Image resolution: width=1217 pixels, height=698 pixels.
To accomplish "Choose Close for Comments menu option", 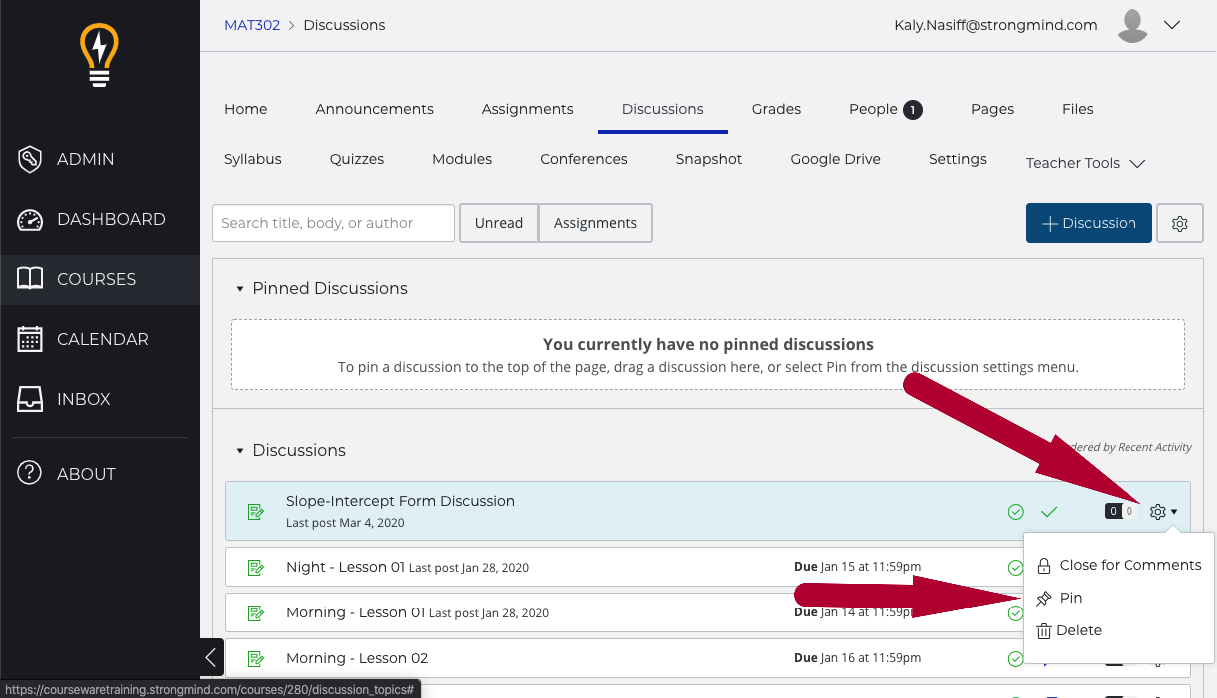I will click(x=1129, y=565).
